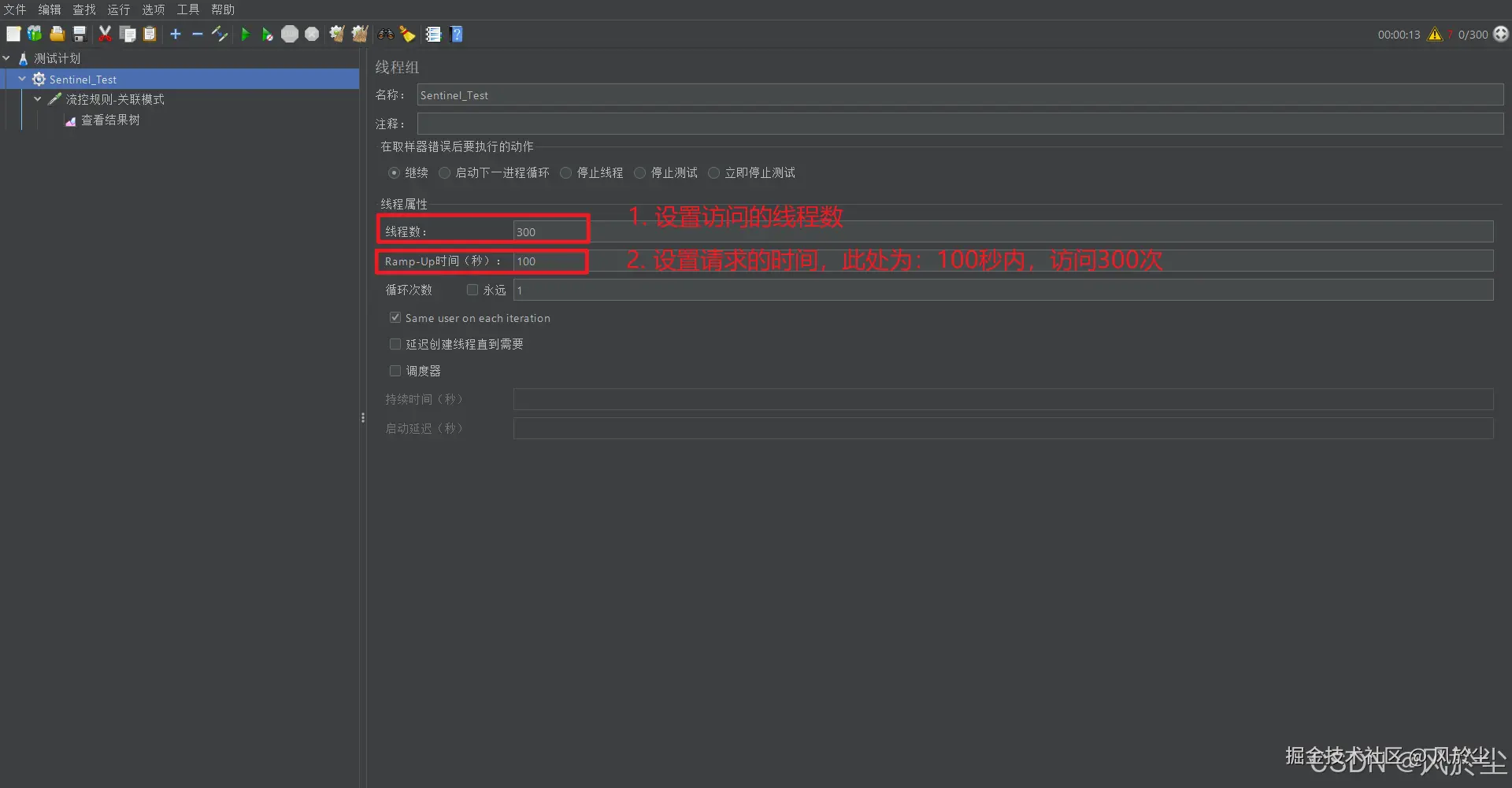Open the Templates icon in toolbar
1512x788 pixels.
(35, 34)
